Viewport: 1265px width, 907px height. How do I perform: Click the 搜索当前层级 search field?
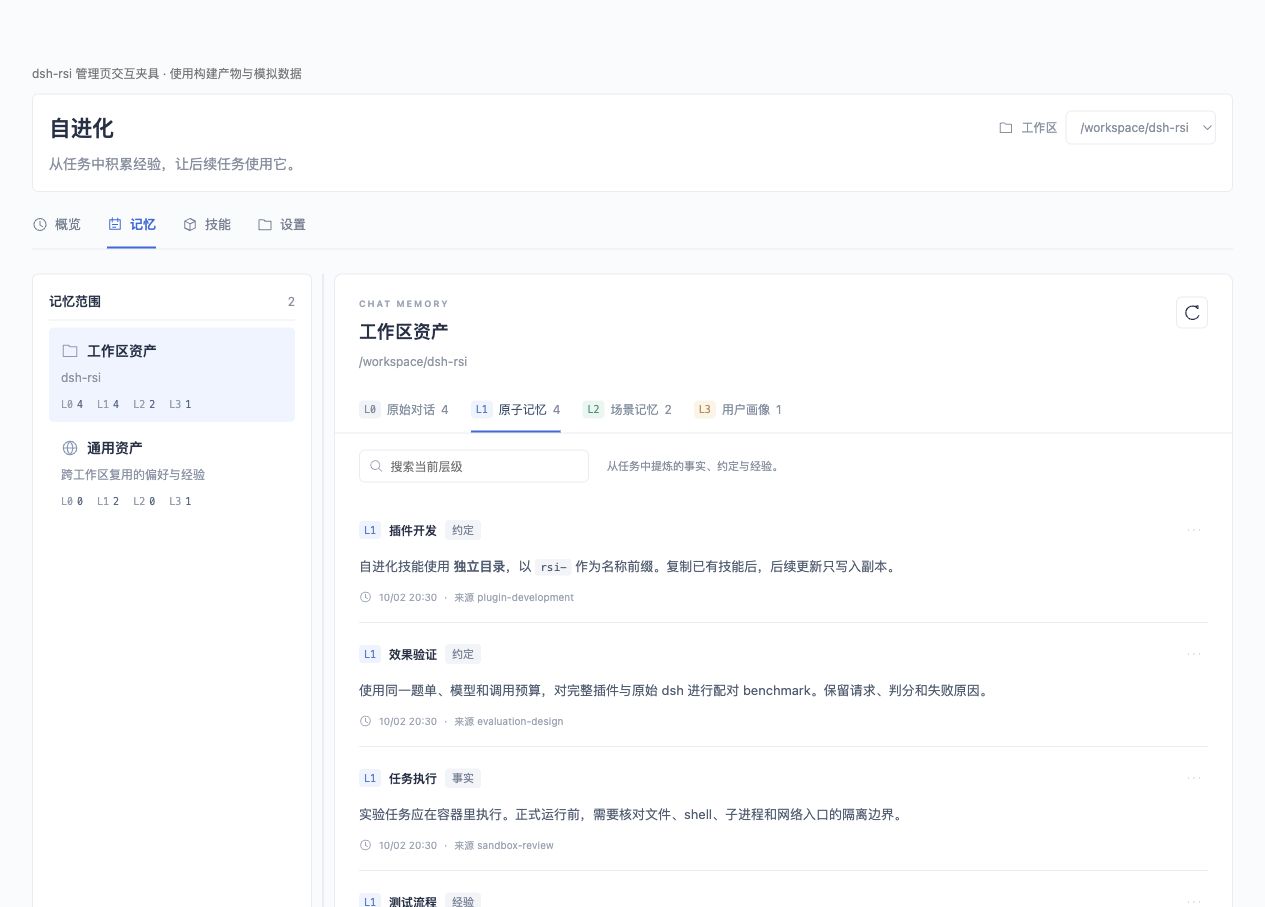tap(474, 466)
